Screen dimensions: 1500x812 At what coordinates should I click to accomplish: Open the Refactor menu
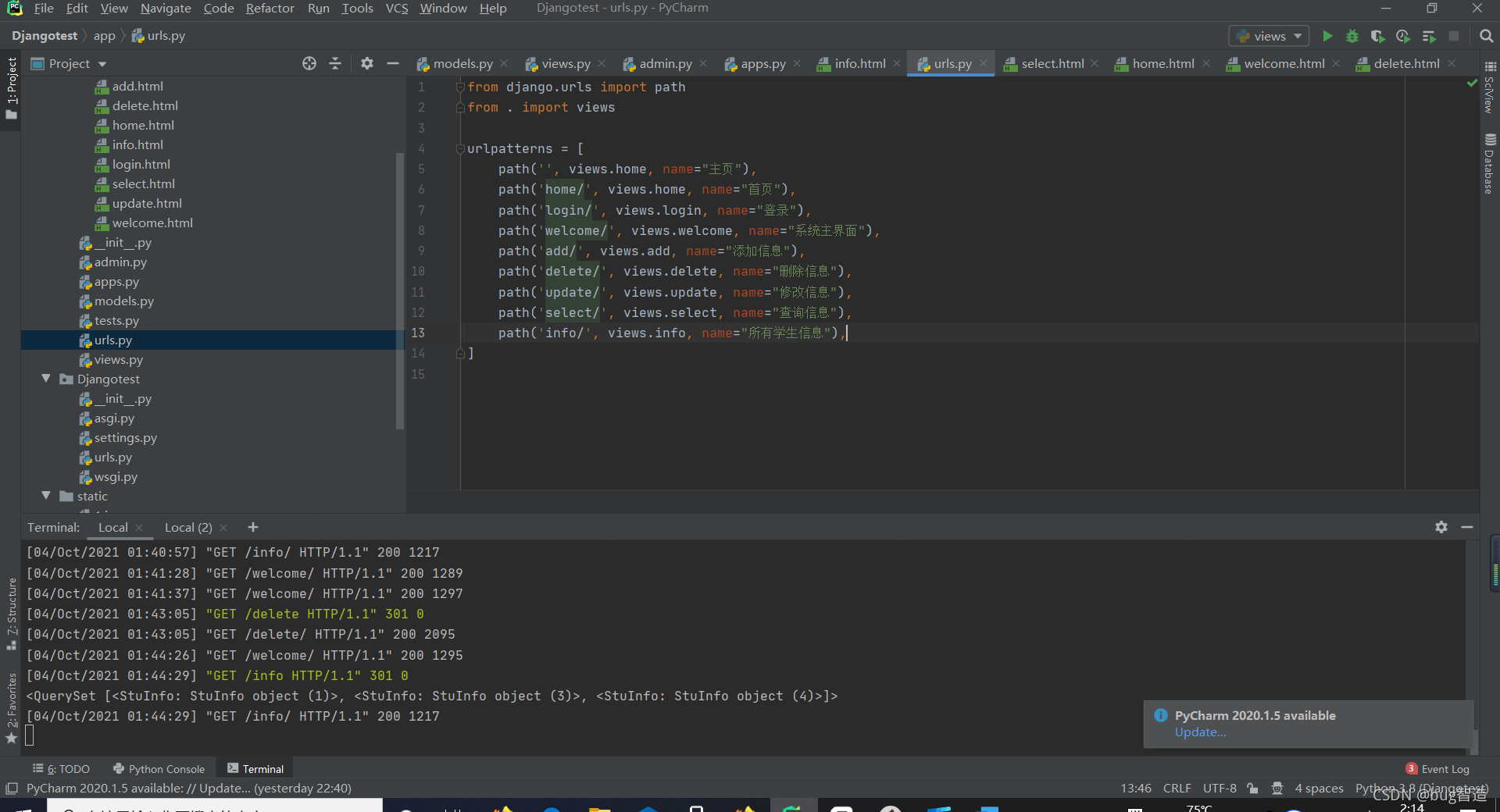(x=270, y=9)
